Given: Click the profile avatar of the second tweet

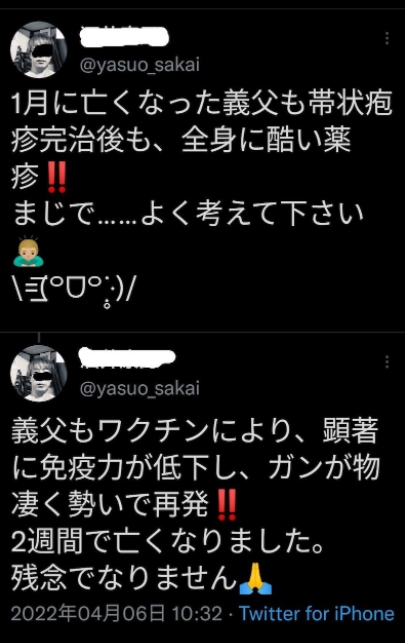Looking at the screenshot, I should point(39,373).
